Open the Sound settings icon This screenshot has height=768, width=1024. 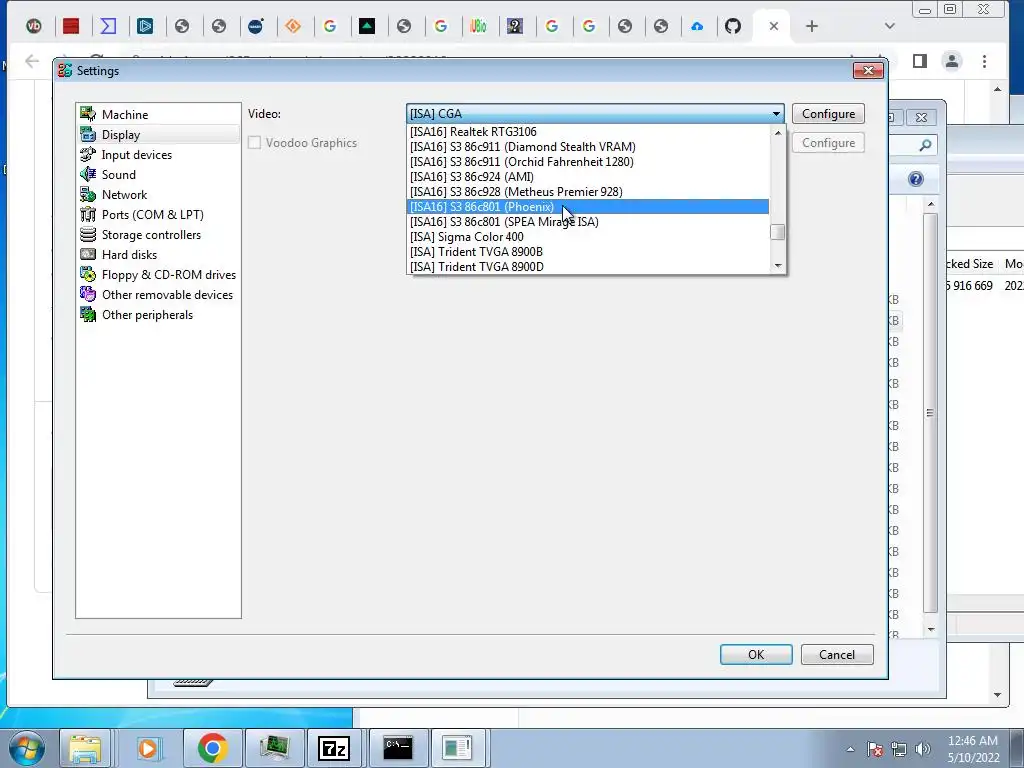[x=88, y=174]
